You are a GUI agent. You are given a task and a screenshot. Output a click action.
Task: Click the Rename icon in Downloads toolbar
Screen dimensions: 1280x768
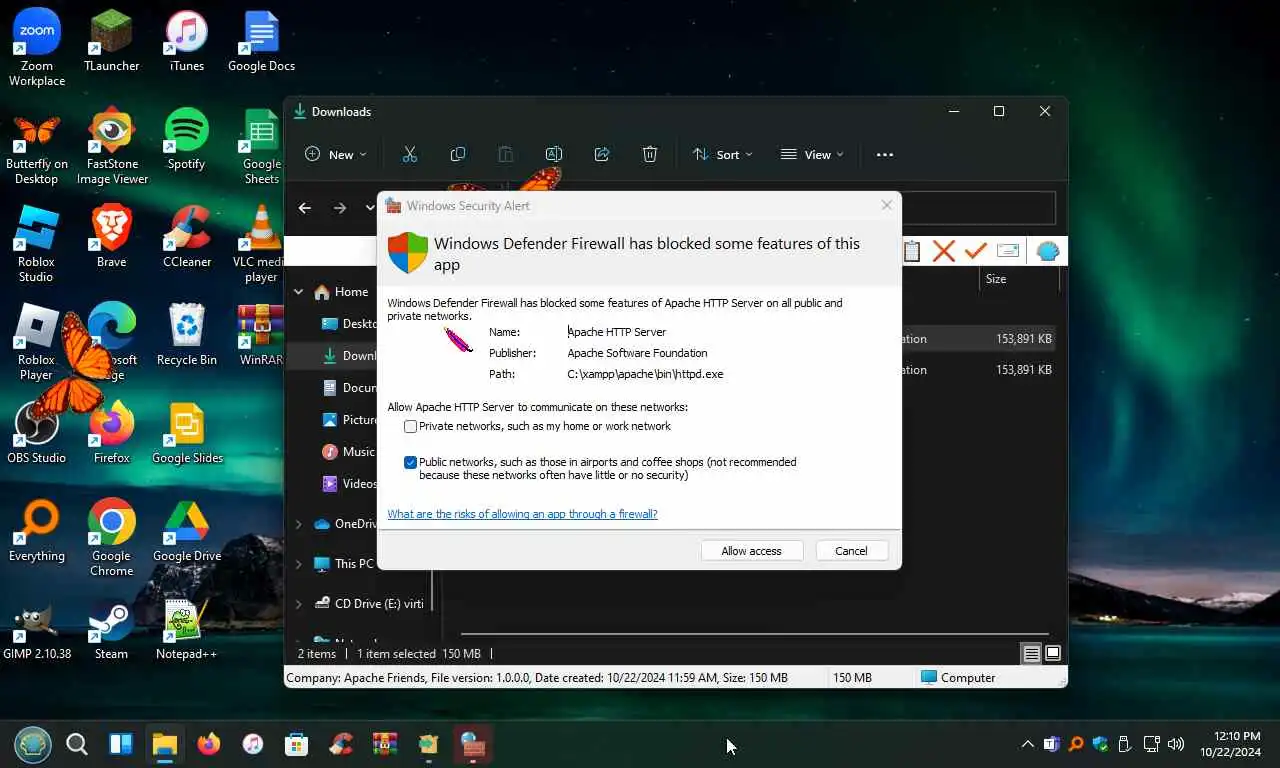pyautogui.click(x=553, y=154)
